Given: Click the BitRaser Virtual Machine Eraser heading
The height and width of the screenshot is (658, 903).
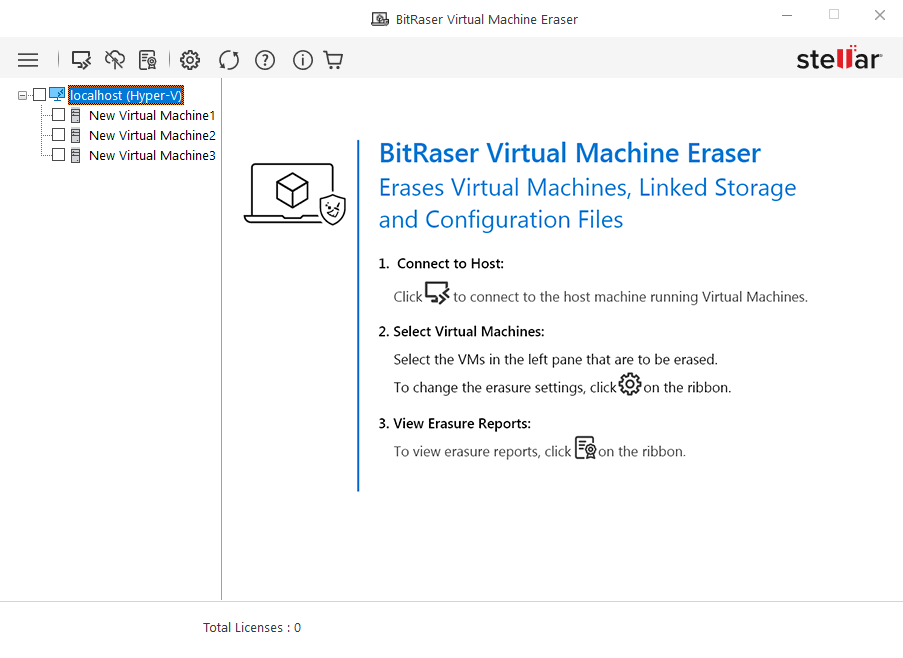Looking at the screenshot, I should click(570, 153).
